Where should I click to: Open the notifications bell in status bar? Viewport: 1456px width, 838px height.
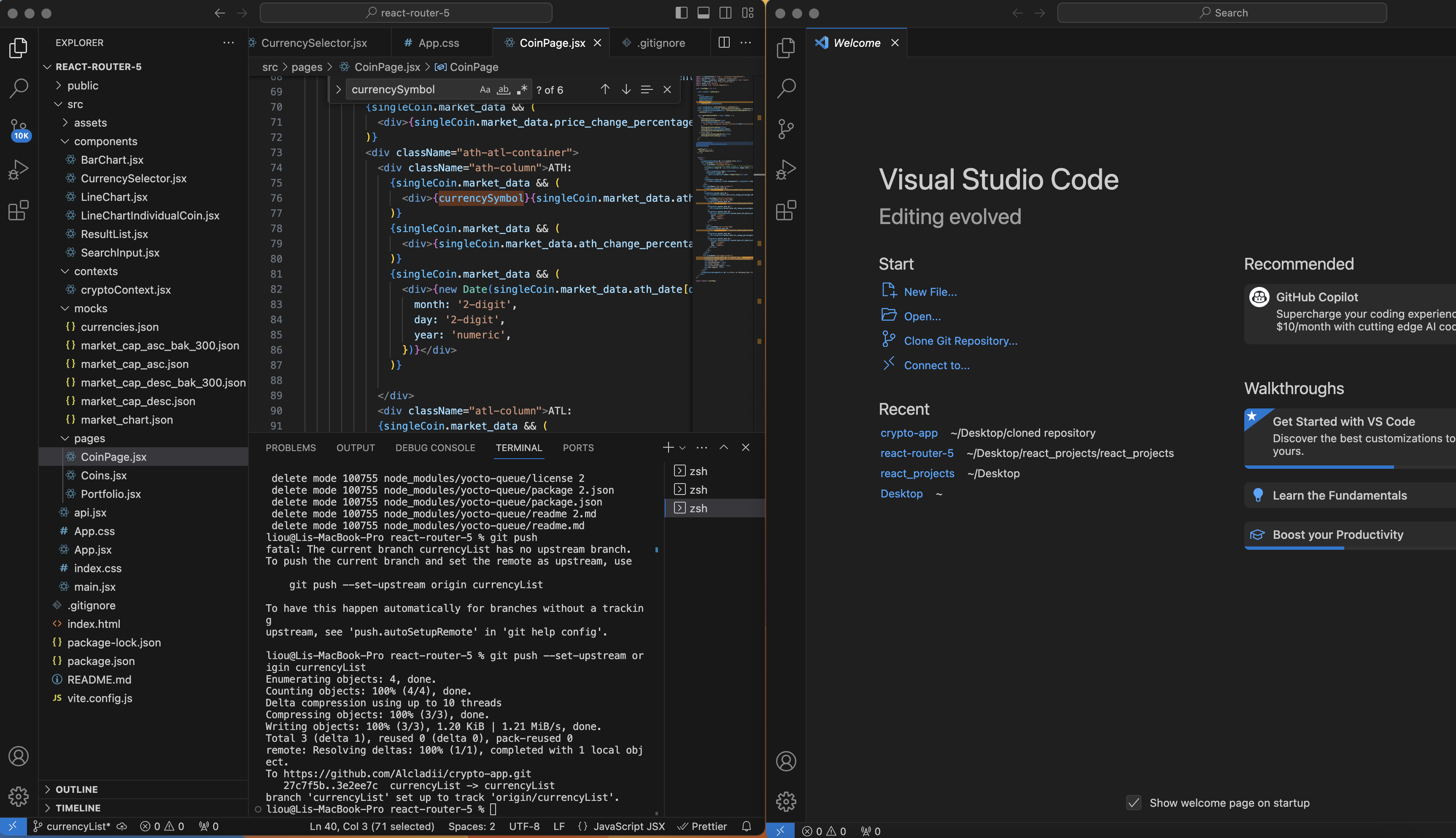point(746,826)
